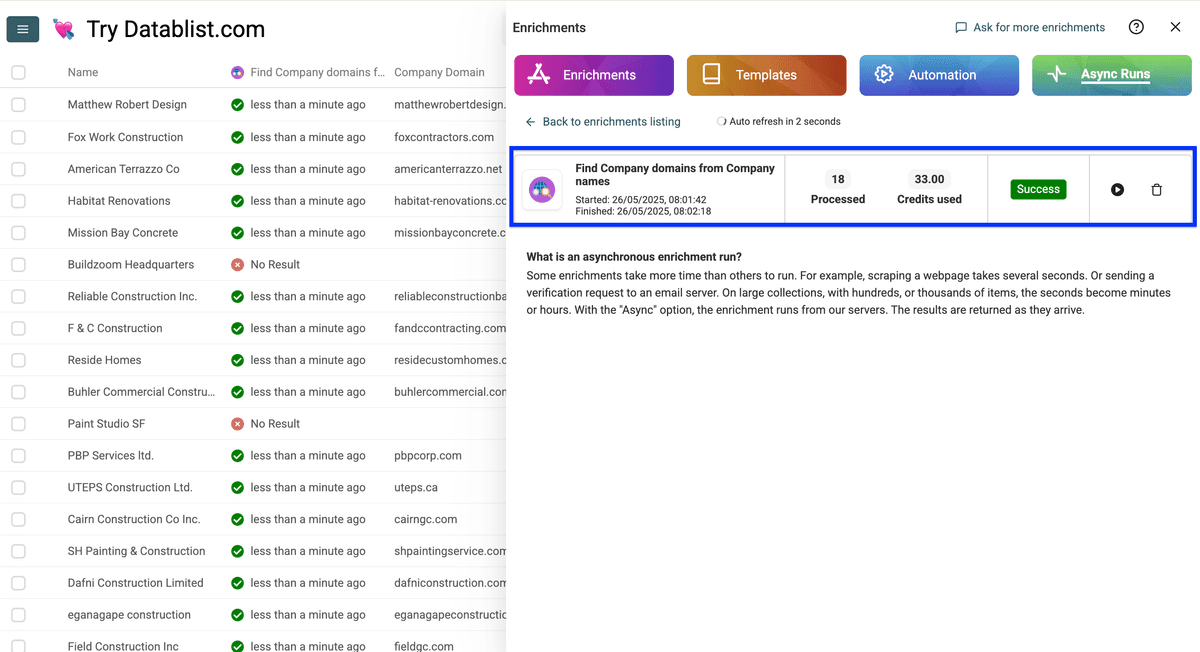Click the No Result icon for Paint Studio SF
Screen dimensions: 1200x652
point(237,424)
